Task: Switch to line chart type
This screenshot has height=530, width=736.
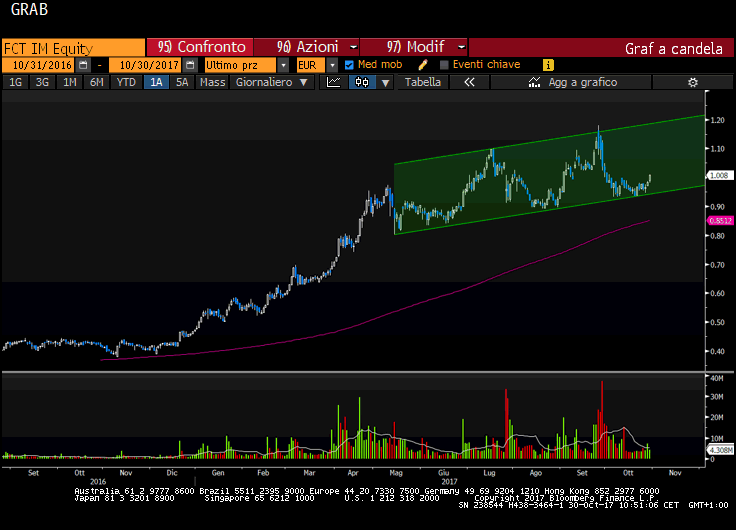Action: pyautogui.click(x=335, y=83)
